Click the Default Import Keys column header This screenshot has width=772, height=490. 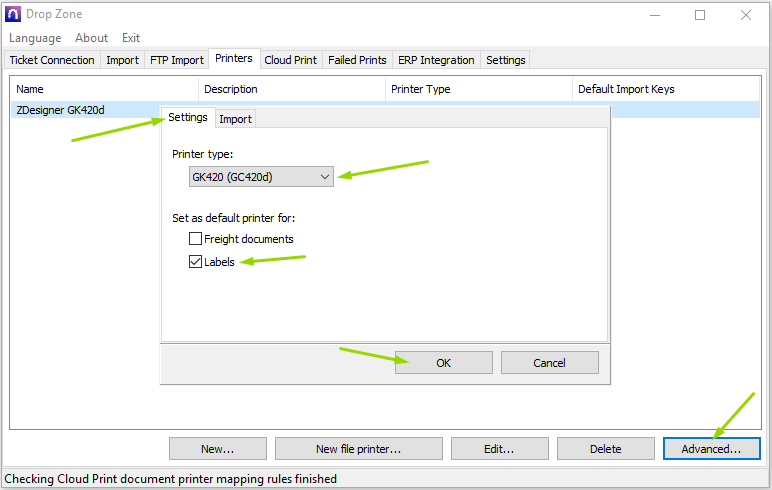(667, 89)
